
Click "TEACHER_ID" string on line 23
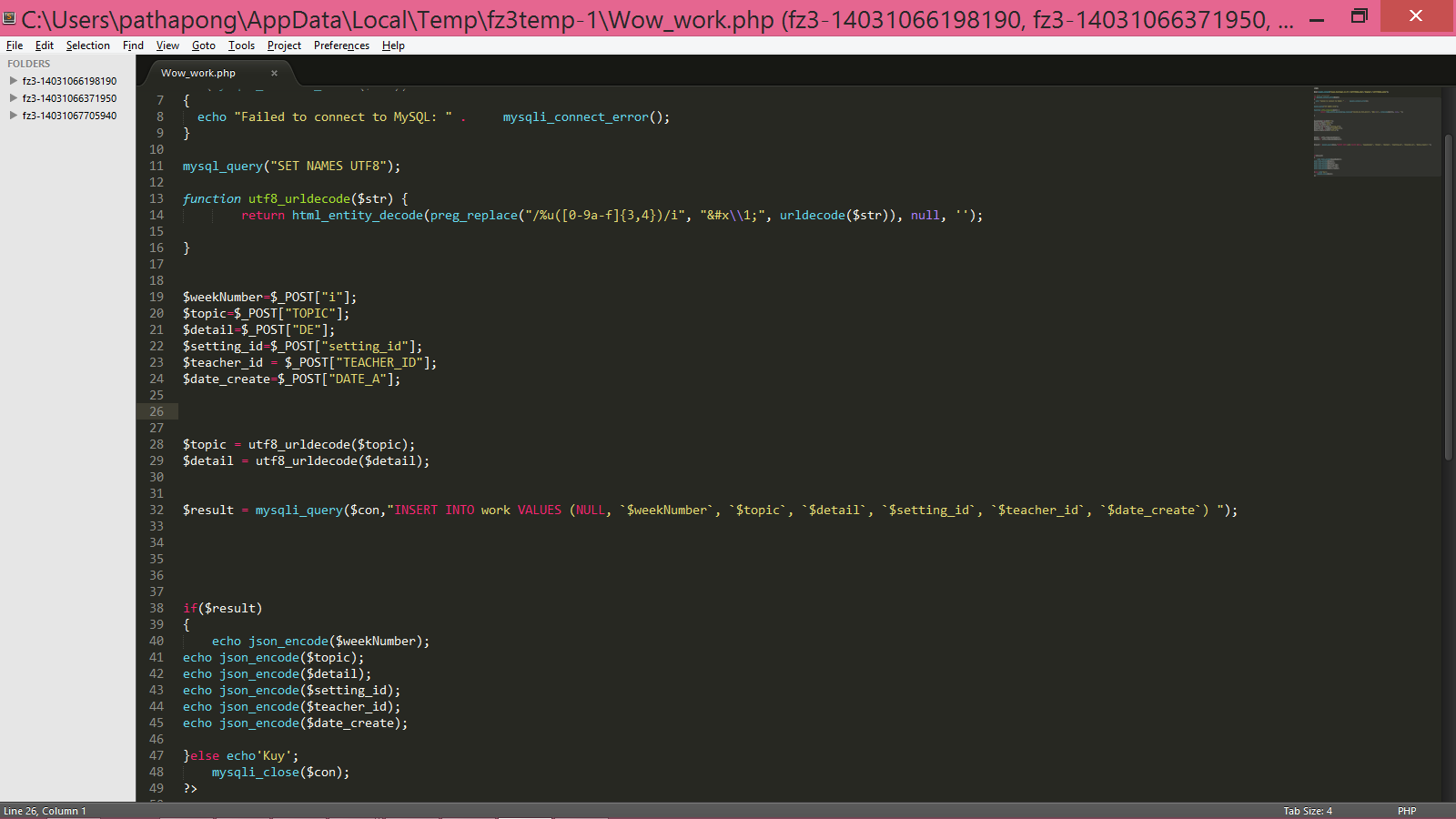[379, 362]
